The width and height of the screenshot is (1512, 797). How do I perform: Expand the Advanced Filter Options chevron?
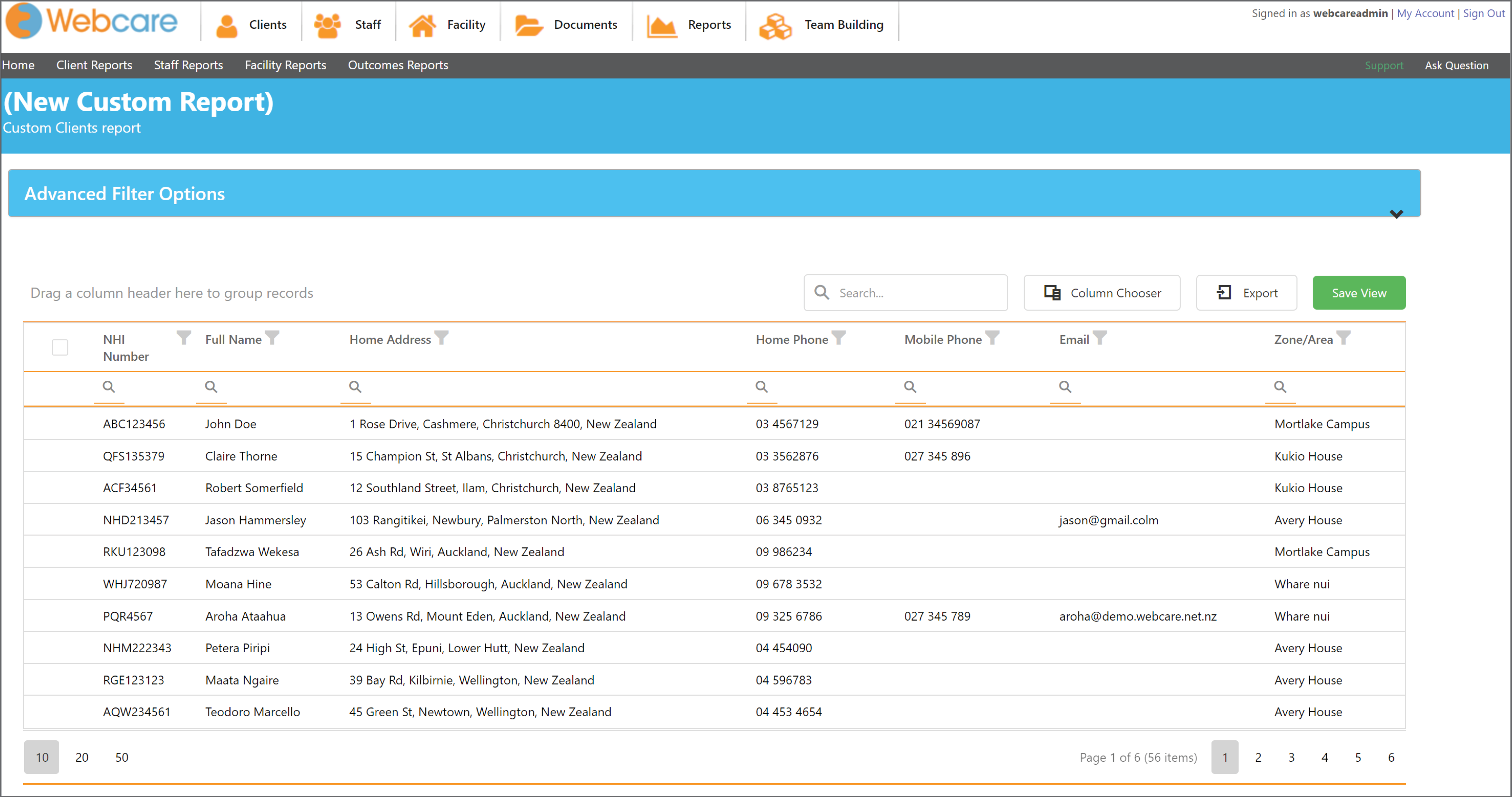(x=1396, y=214)
